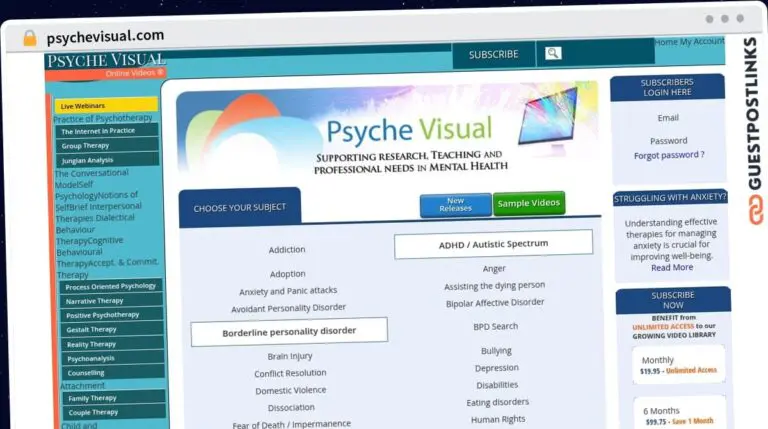Click the New Releases button
Image resolution: width=768 pixels, height=429 pixels.
(x=456, y=205)
